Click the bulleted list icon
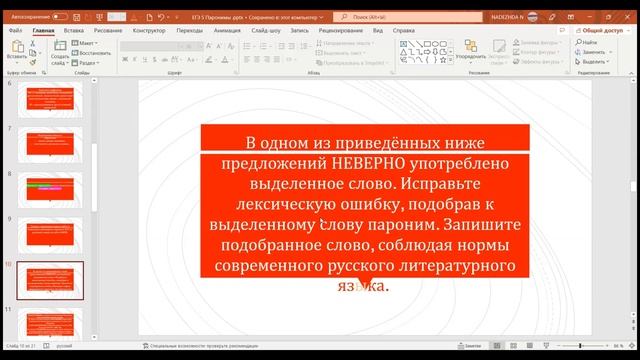This screenshot has height=360, width=640. [247, 46]
